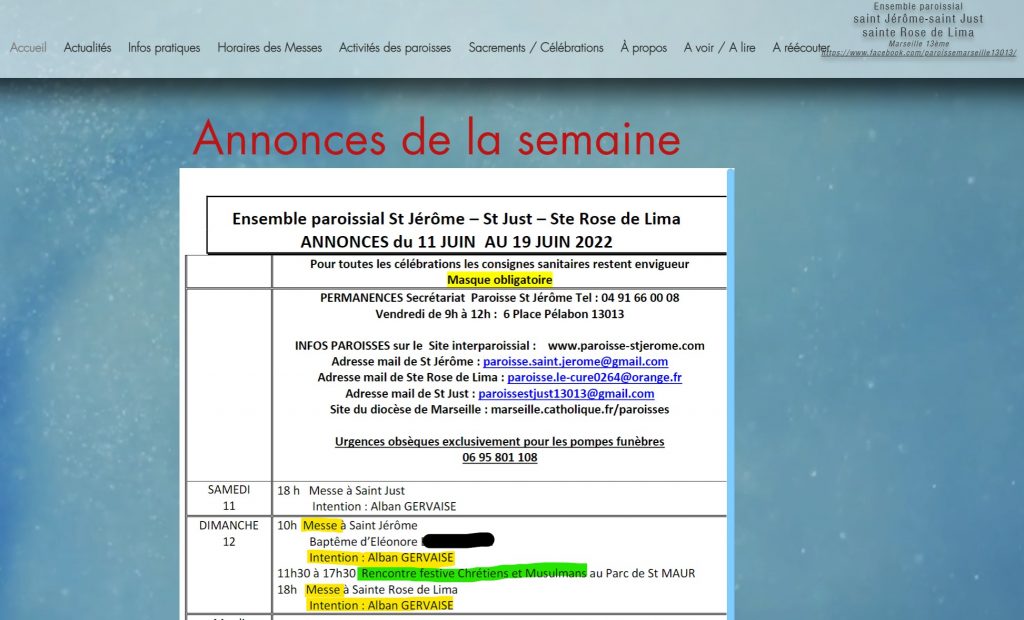Go to the Accueil home page

click(28, 47)
